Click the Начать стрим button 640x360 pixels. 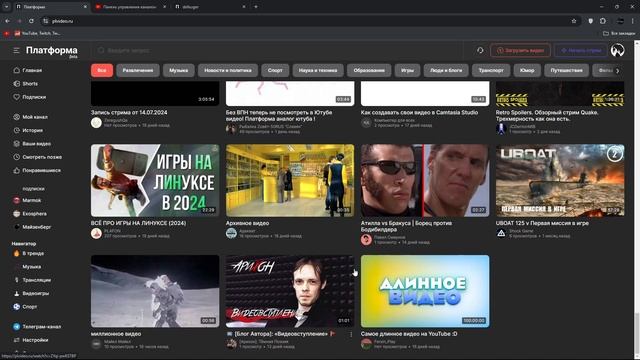tap(580, 50)
